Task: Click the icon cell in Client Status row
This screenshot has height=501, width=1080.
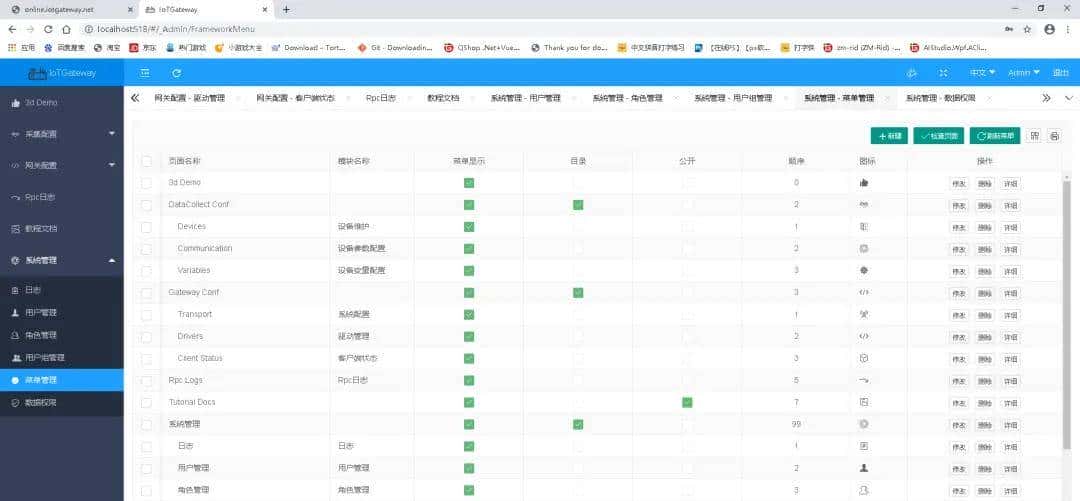Action: pyautogui.click(x=864, y=358)
